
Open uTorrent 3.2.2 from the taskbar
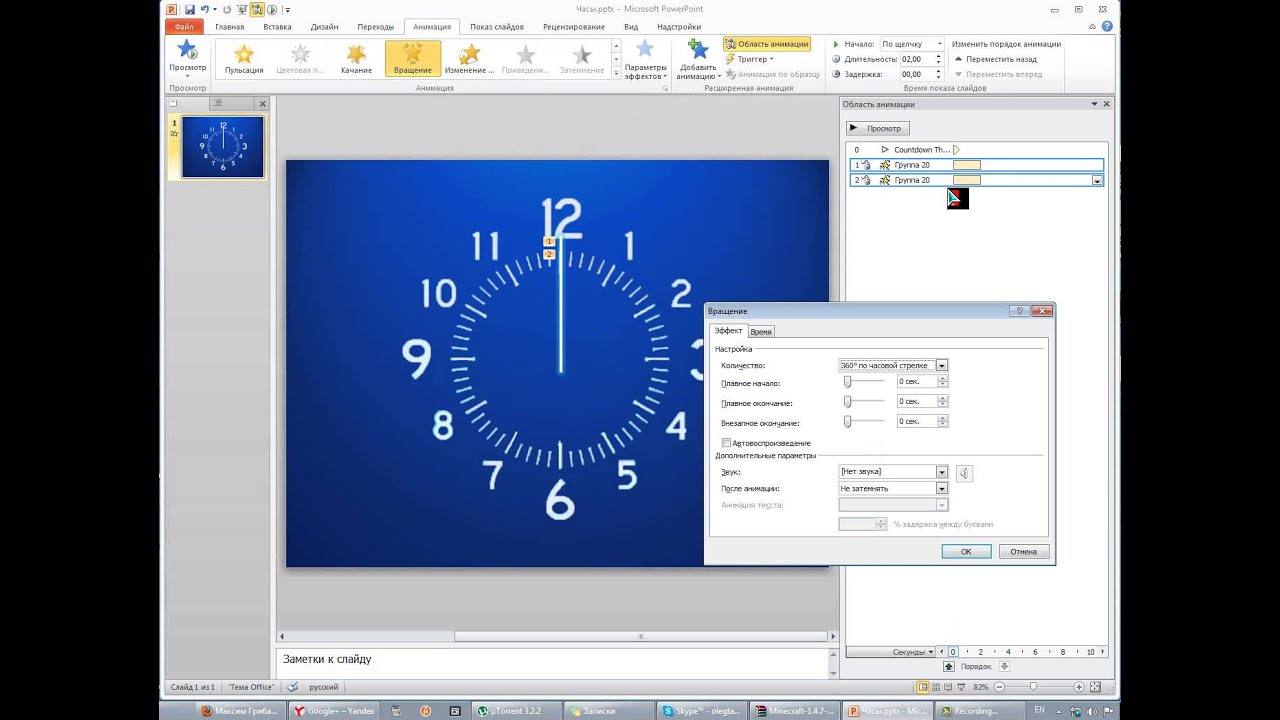pyautogui.click(x=515, y=711)
